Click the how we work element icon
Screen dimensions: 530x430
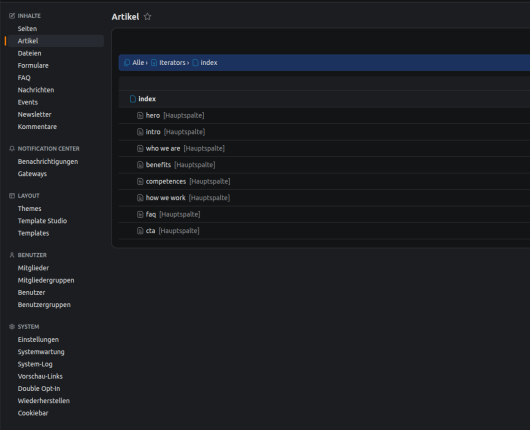point(140,198)
